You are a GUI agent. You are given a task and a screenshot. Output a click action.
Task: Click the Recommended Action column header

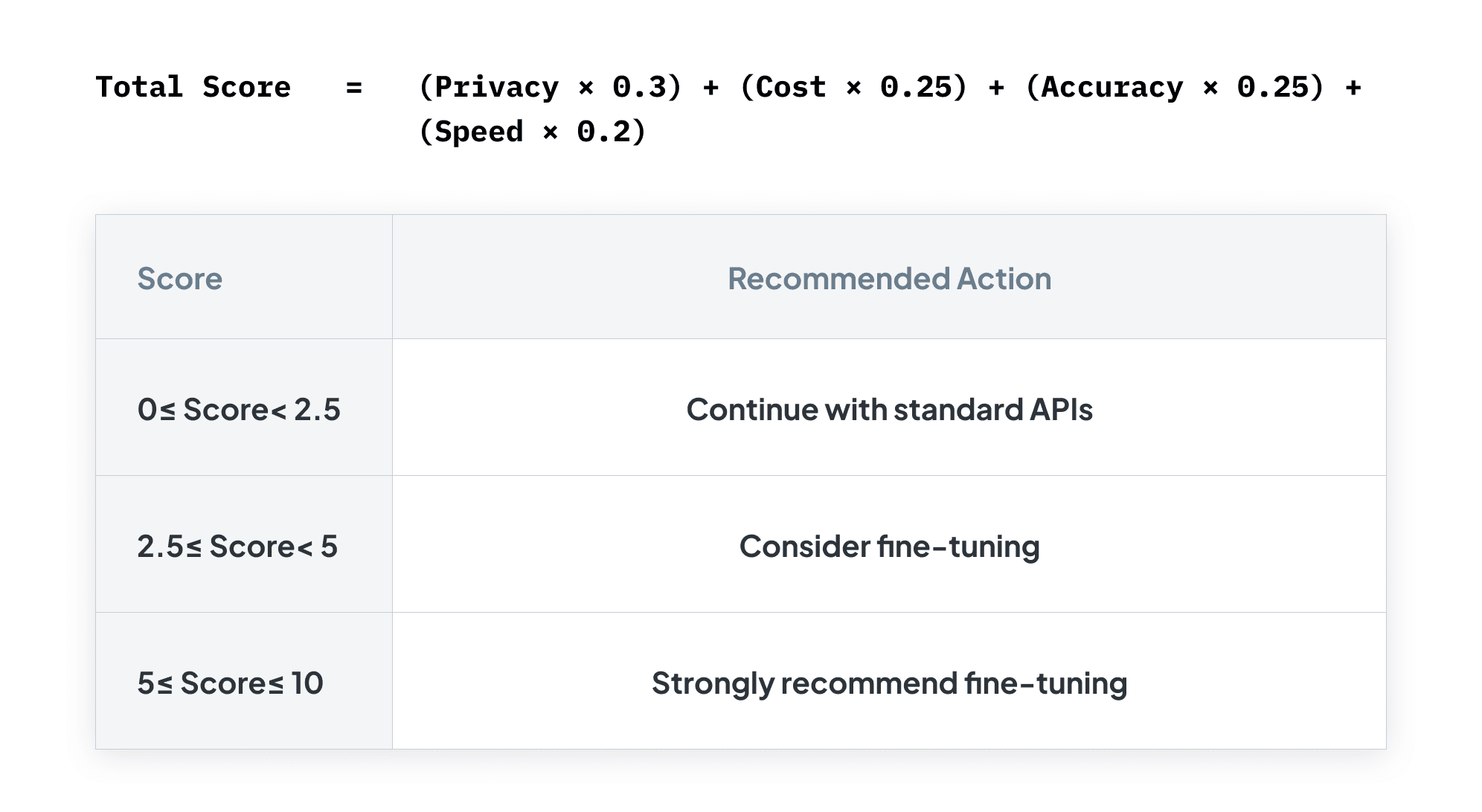pos(889,278)
